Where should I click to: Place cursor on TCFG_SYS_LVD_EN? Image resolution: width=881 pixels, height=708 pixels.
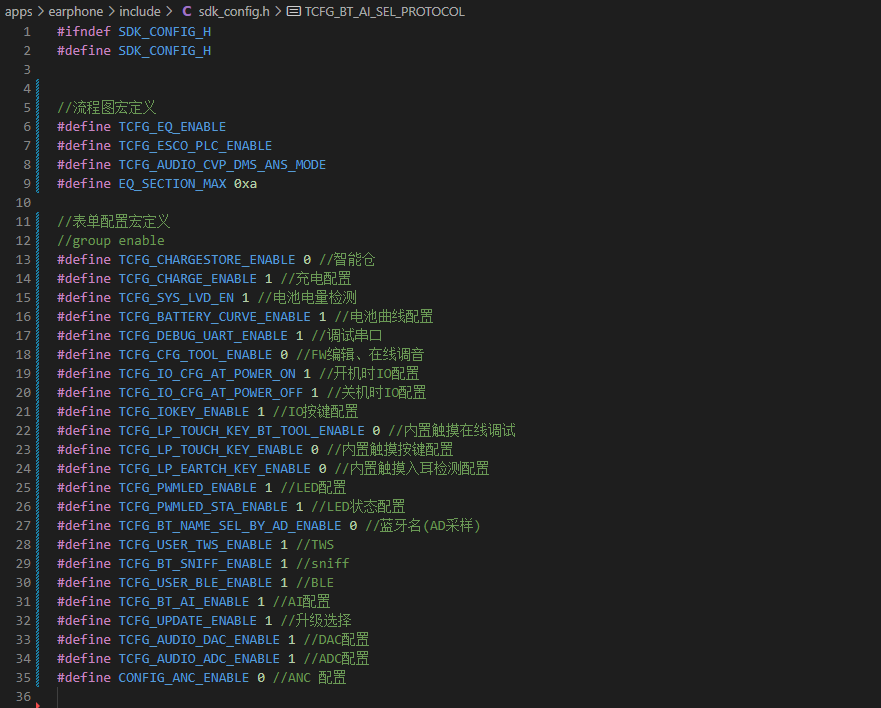point(176,298)
